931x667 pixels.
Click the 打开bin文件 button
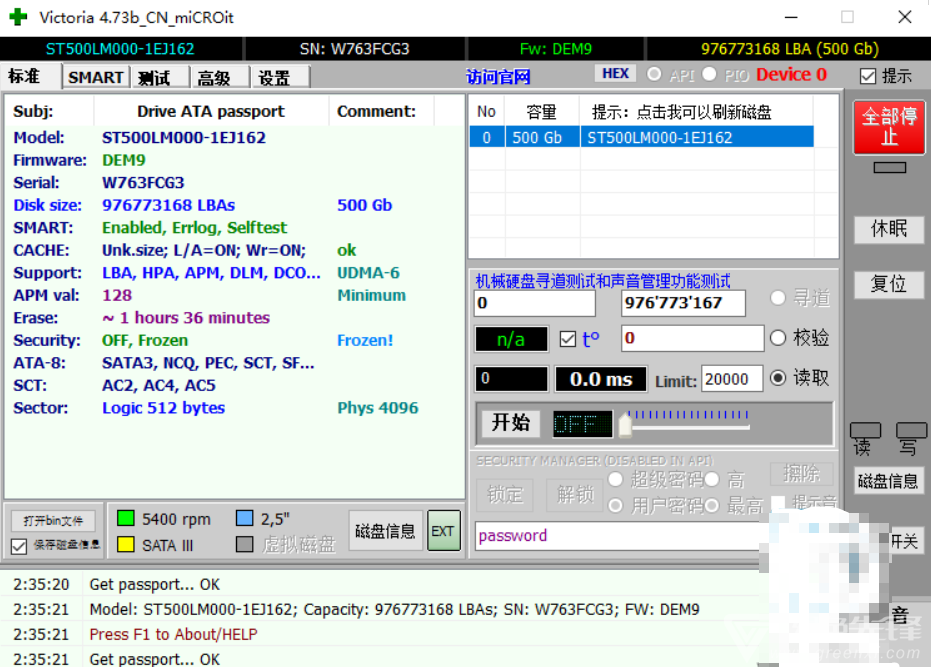(x=53, y=521)
